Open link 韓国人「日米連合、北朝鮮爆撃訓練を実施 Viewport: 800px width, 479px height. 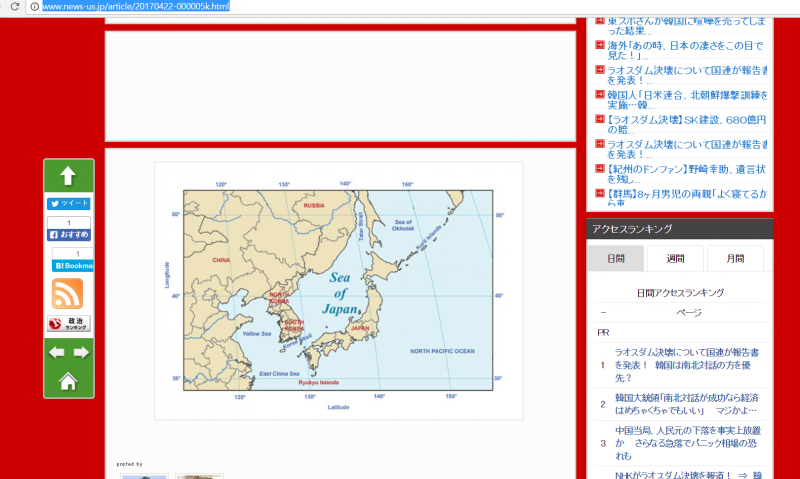[x=684, y=100]
